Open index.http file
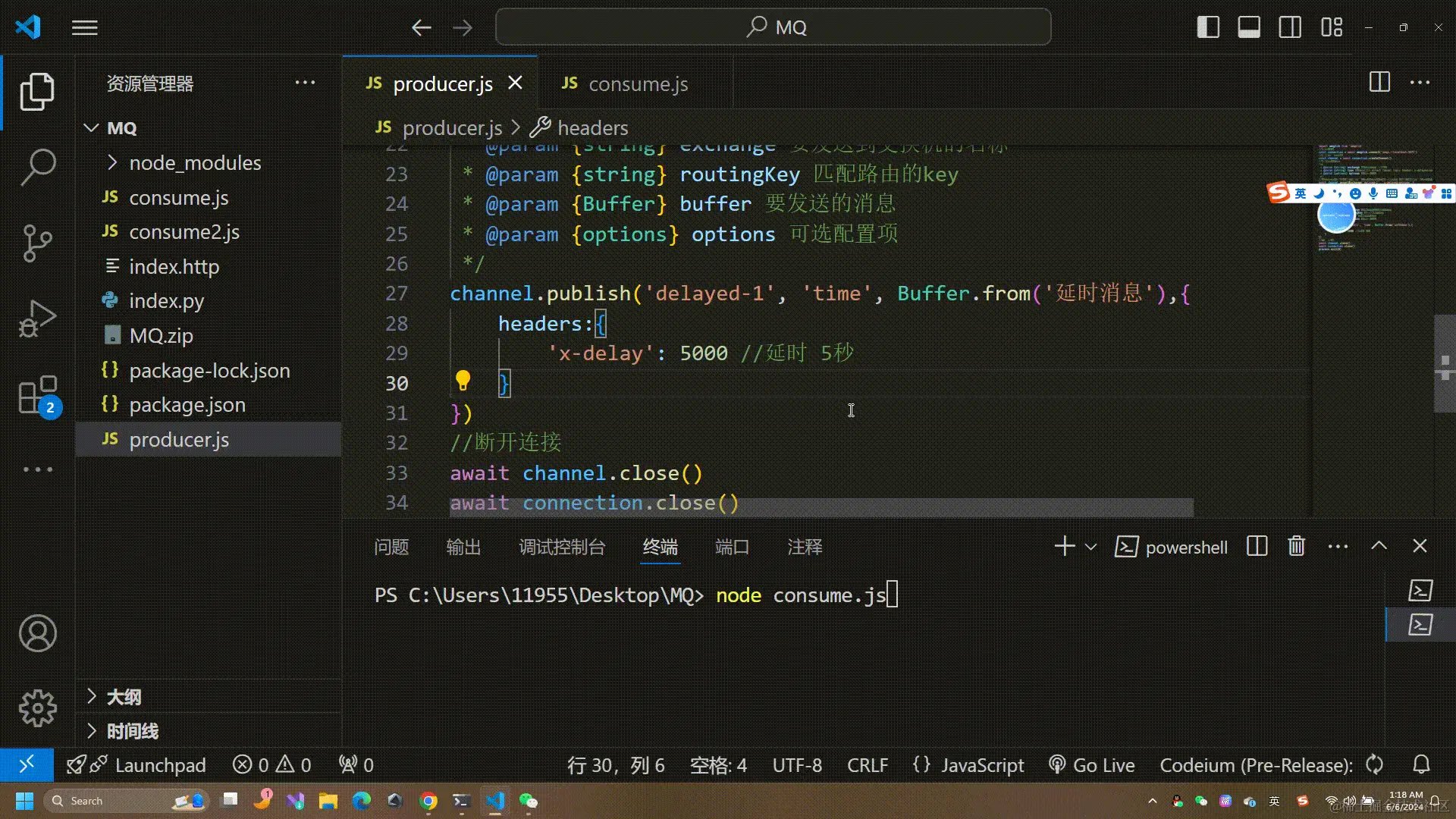 point(209,266)
